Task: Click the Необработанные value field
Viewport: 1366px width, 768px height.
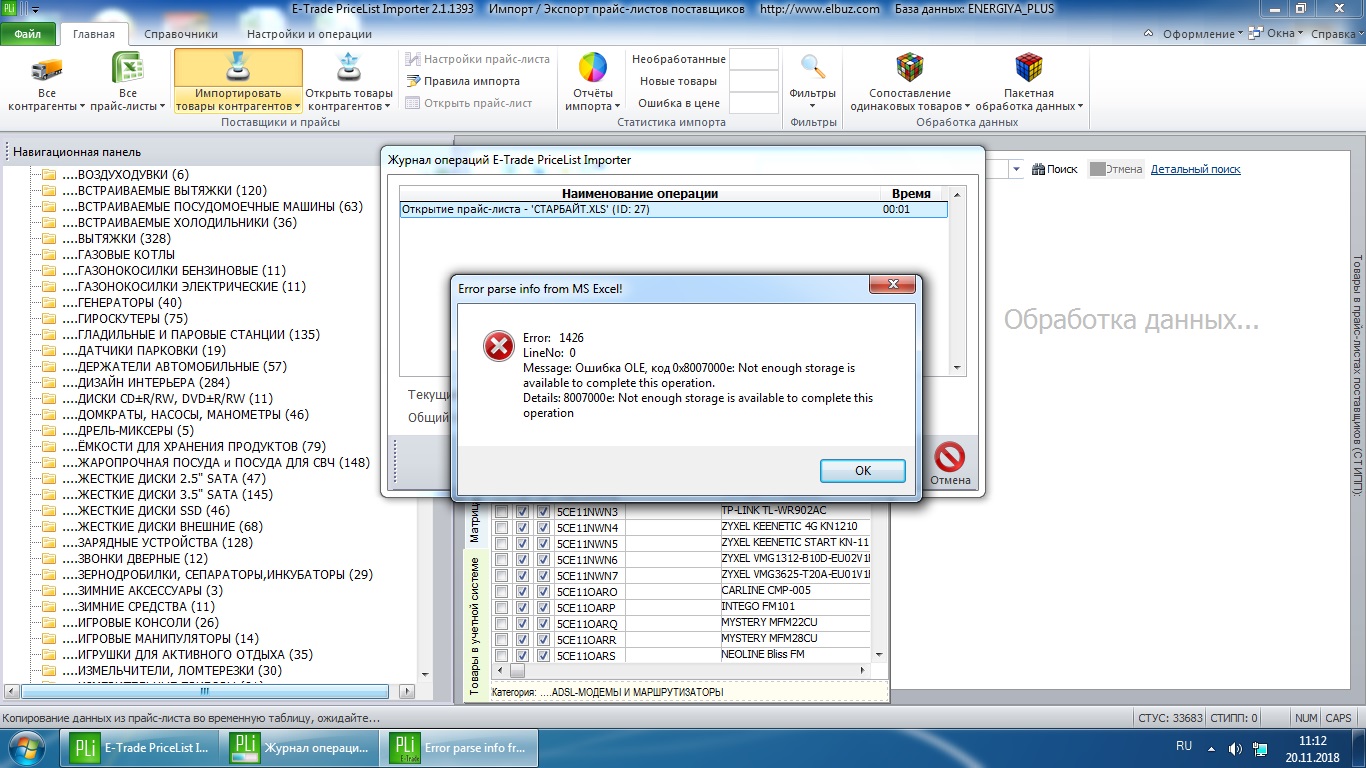Action: click(x=754, y=59)
